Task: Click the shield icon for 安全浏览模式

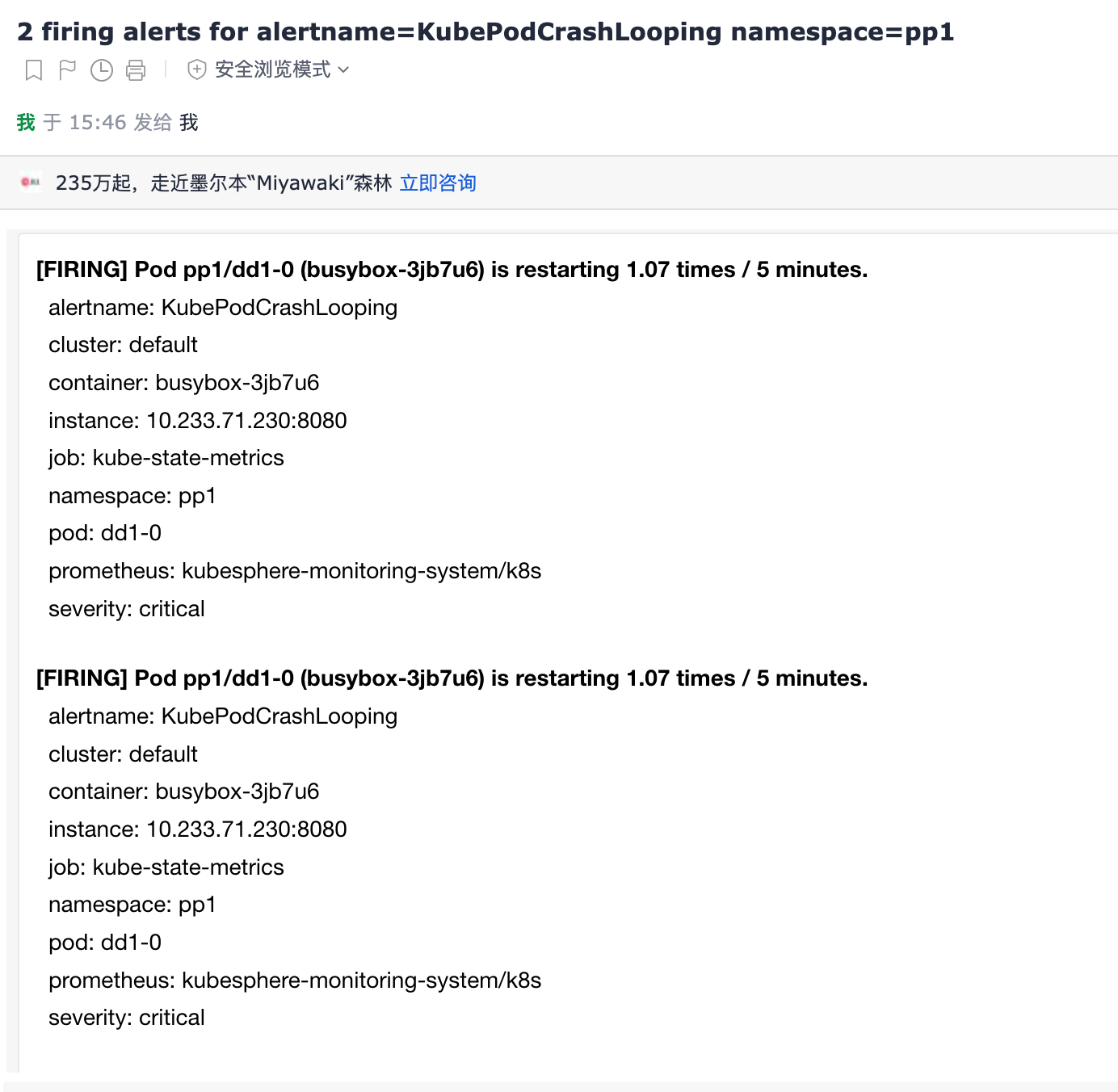Action: click(x=196, y=70)
